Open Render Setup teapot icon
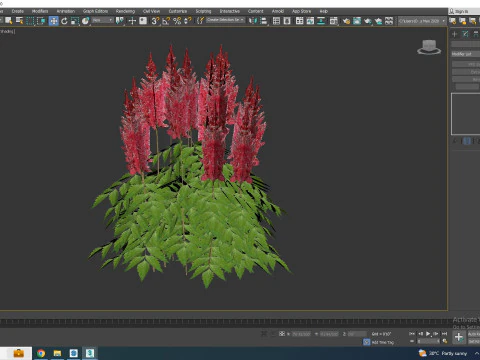This screenshot has height=360, width=480. [346, 21]
